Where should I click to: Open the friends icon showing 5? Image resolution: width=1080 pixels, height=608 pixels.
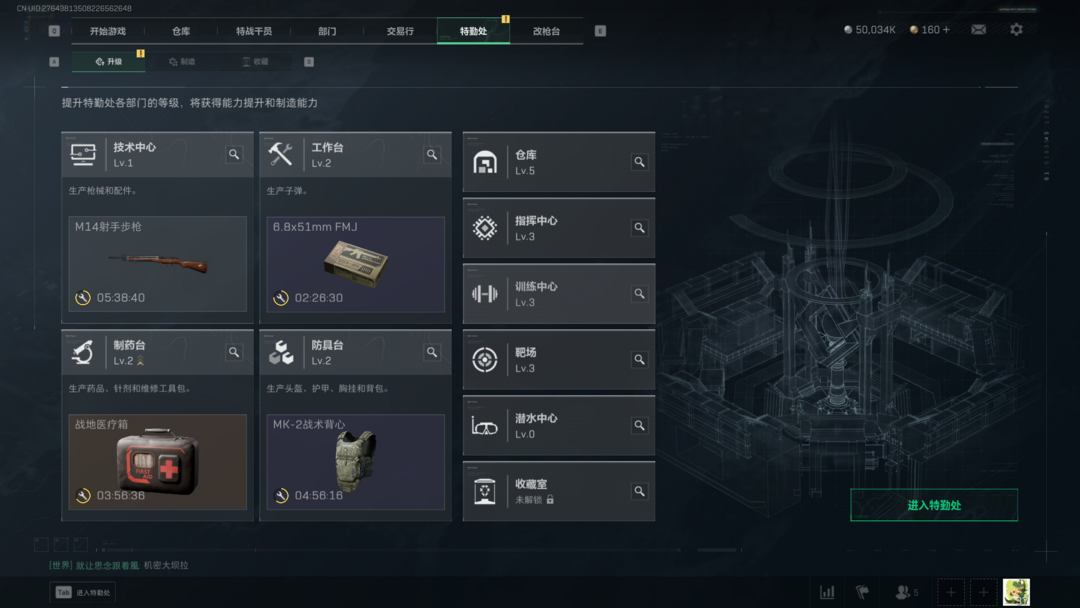pyautogui.click(x=906, y=592)
